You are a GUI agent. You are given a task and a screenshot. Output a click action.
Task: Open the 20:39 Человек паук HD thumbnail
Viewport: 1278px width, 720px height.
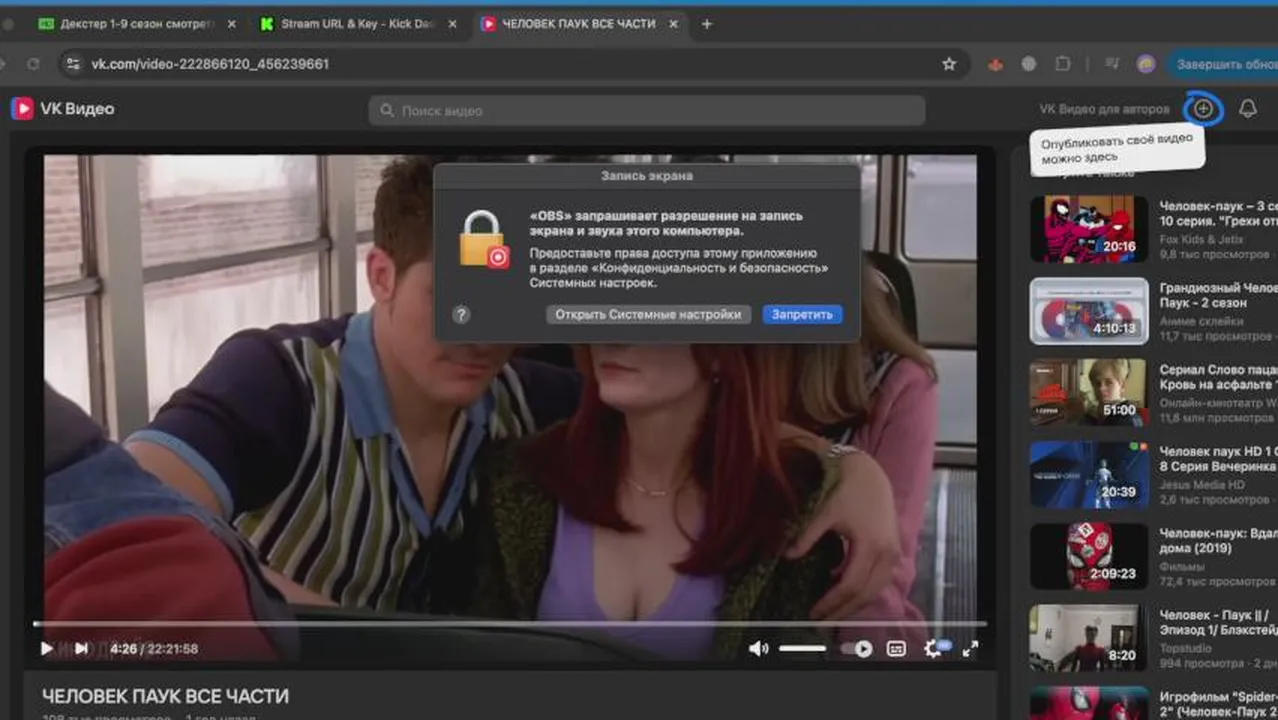pos(1089,475)
